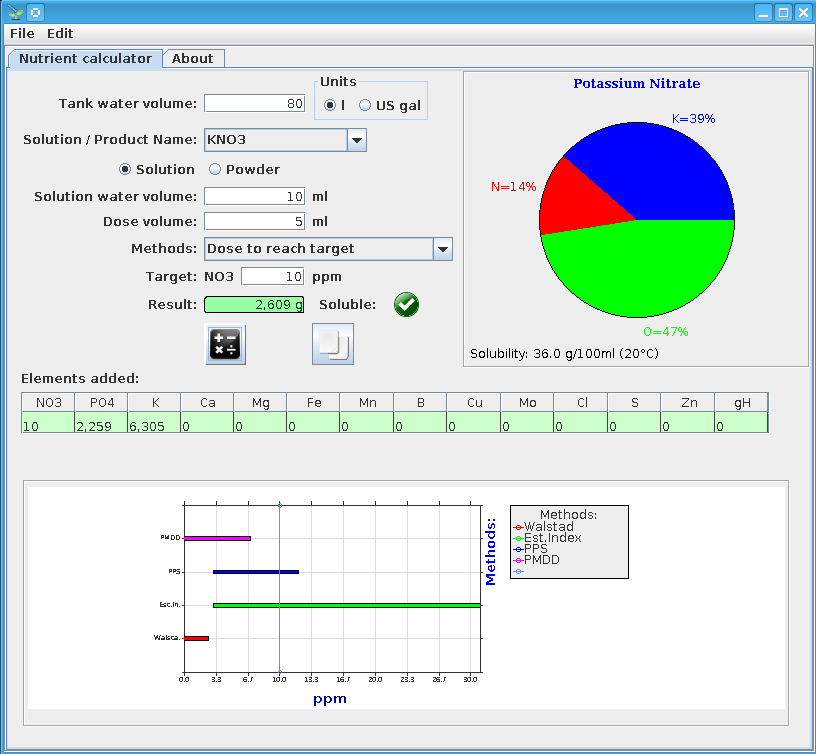
Task: Choose the Solution radio option
Action: 125,169
